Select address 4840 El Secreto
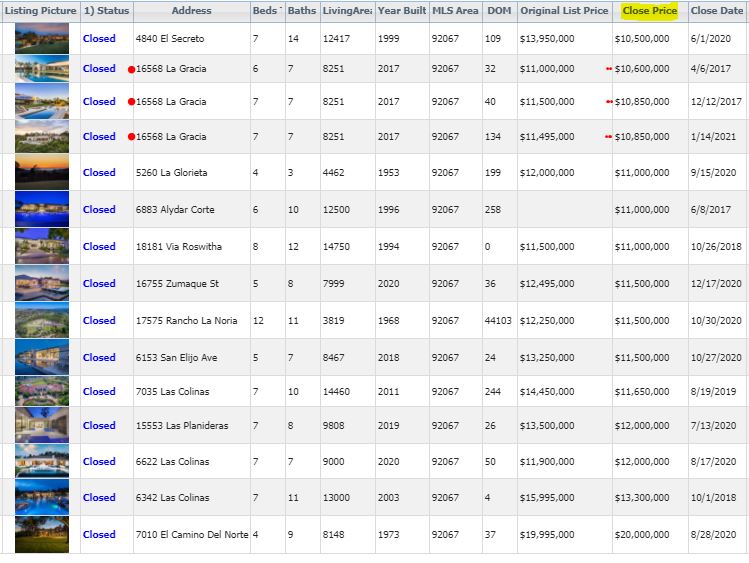 pos(170,39)
